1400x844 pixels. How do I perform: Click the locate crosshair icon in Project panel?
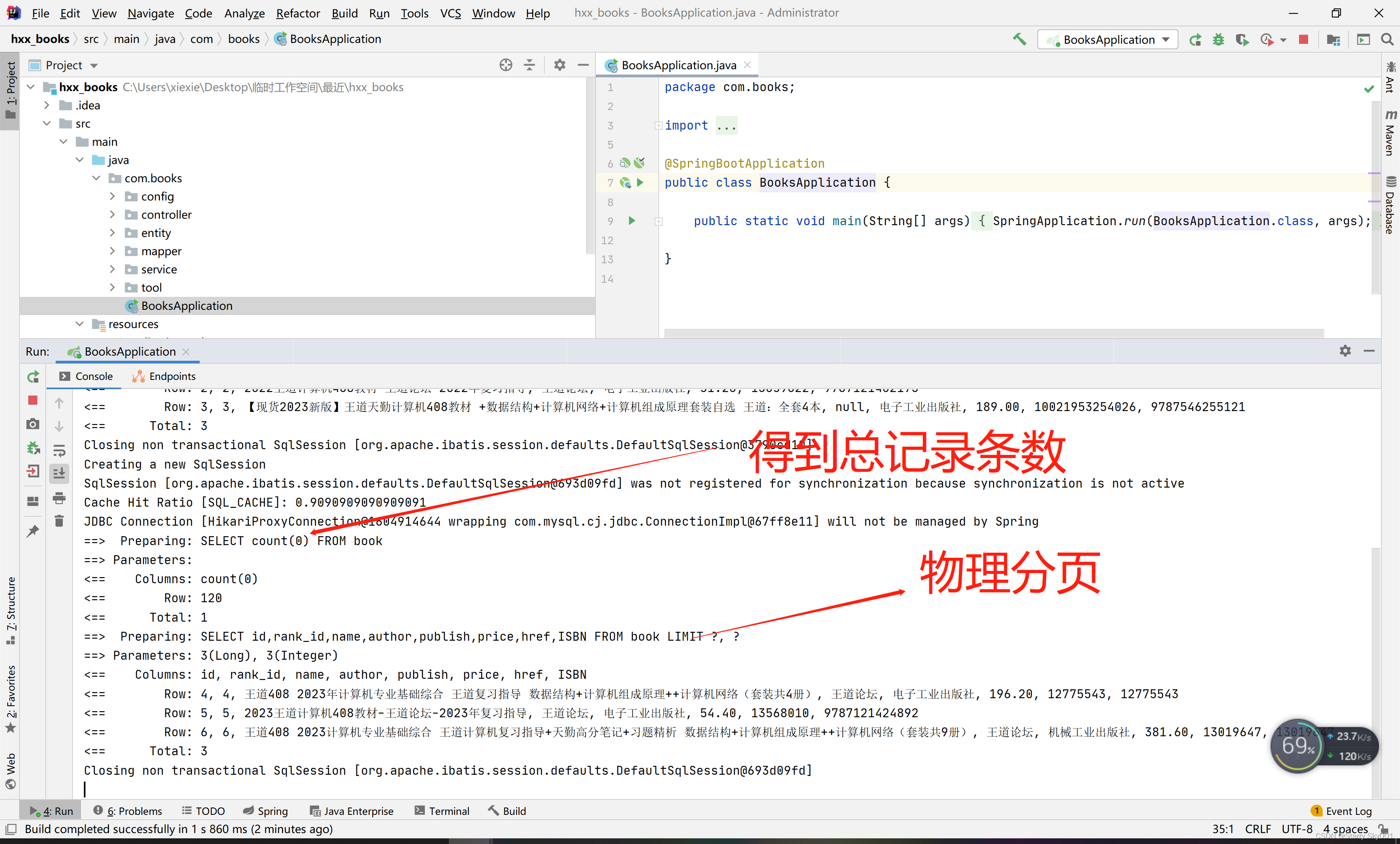pos(506,65)
